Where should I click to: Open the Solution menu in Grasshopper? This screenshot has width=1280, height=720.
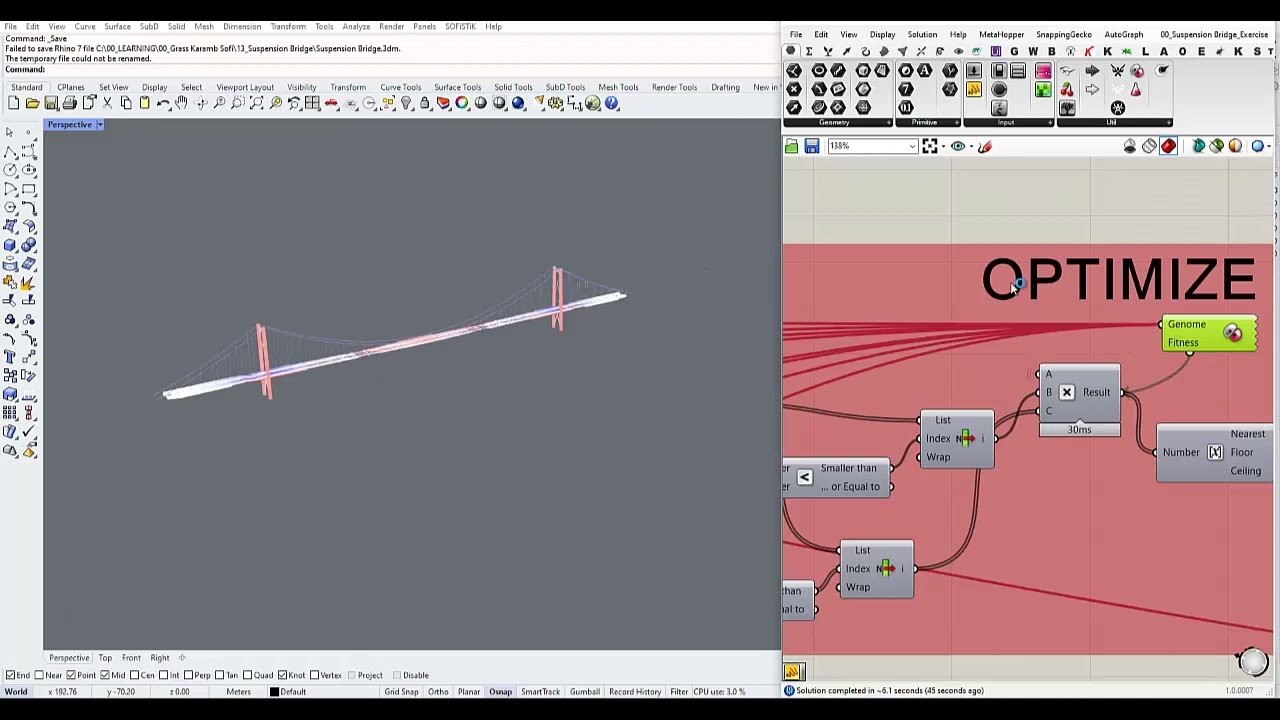[x=922, y=35]
